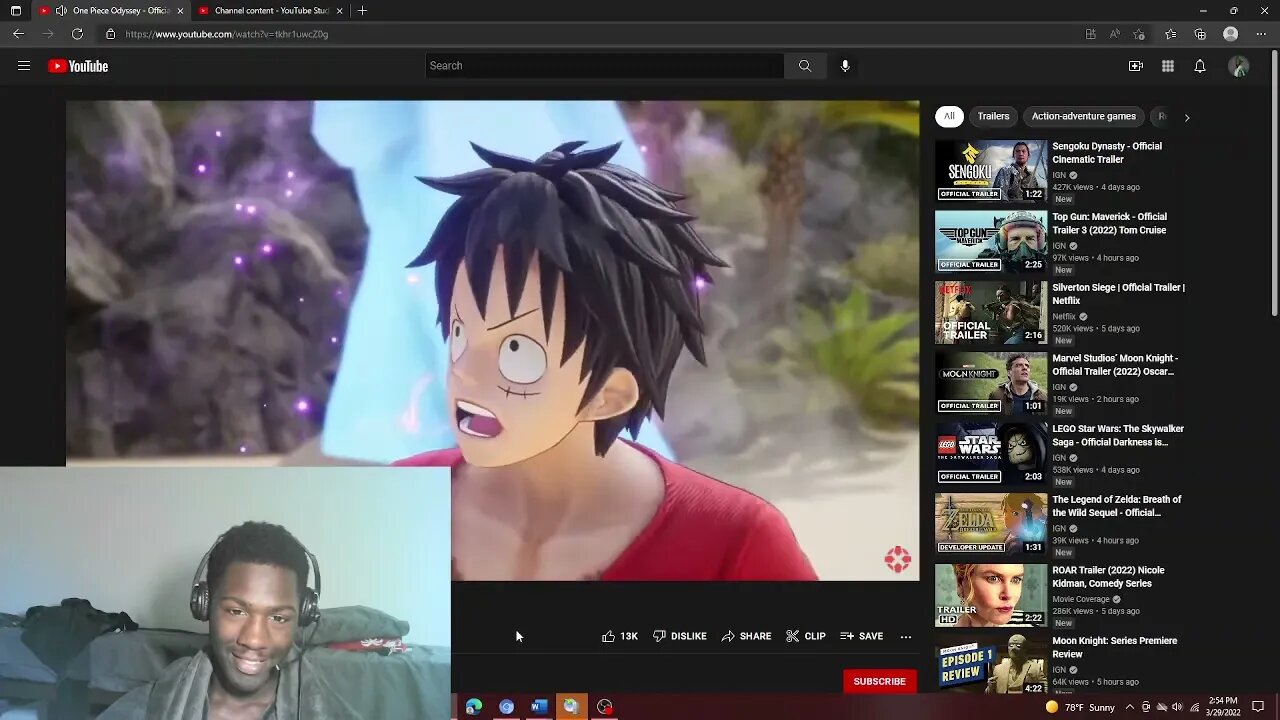This screenshot has width=1280, height=720.
Task: Refresh the page
Action: click(x=77, y=34)
